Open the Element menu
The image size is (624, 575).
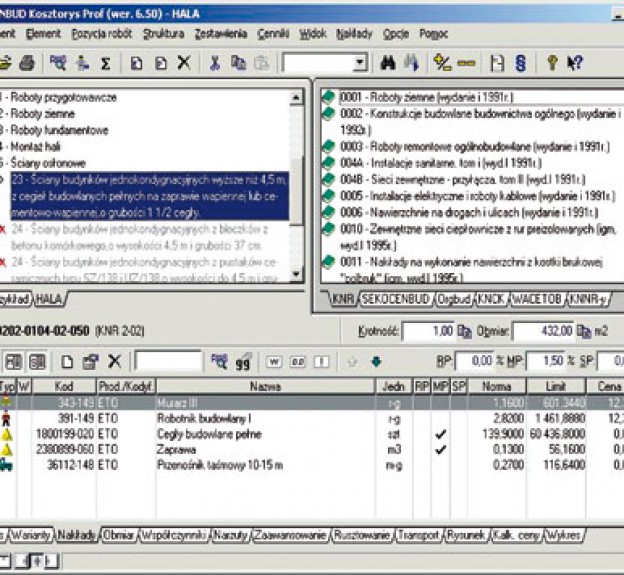tap(43, 34)
